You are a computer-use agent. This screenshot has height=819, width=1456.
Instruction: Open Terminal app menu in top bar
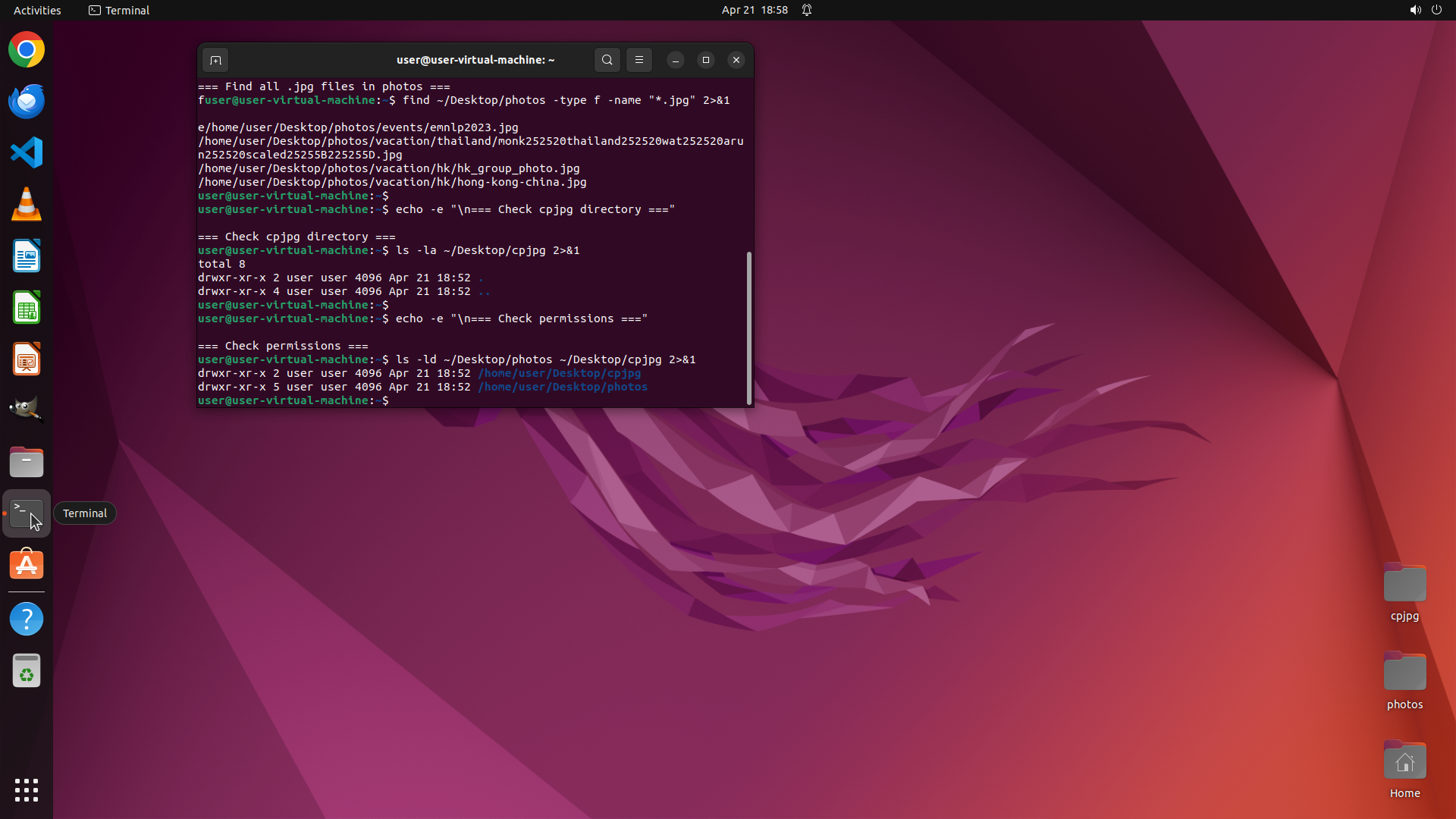pyautogui.click(x=119, y=10)
